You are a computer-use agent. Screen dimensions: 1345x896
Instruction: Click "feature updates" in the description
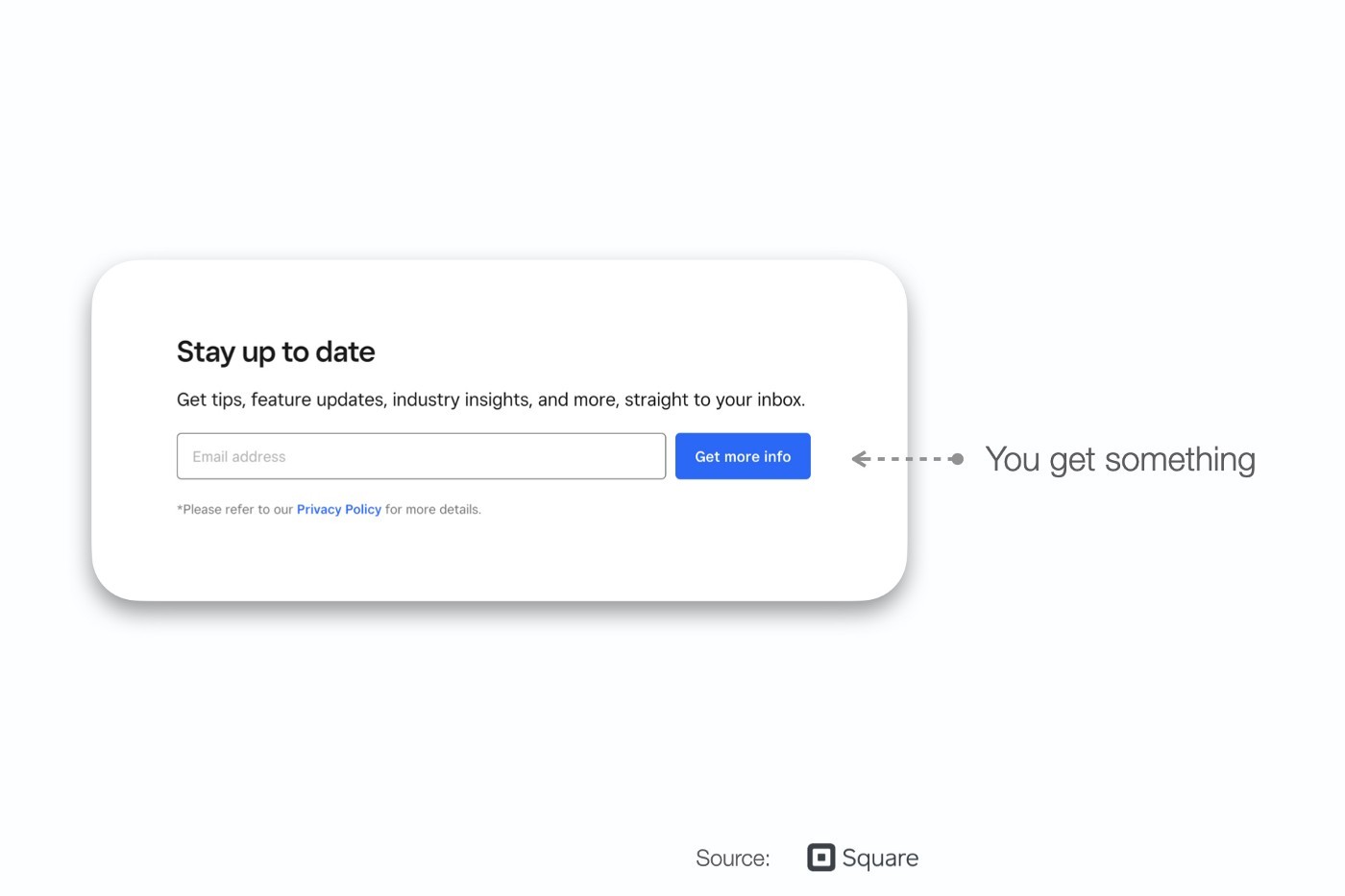(x=317, y=400)
